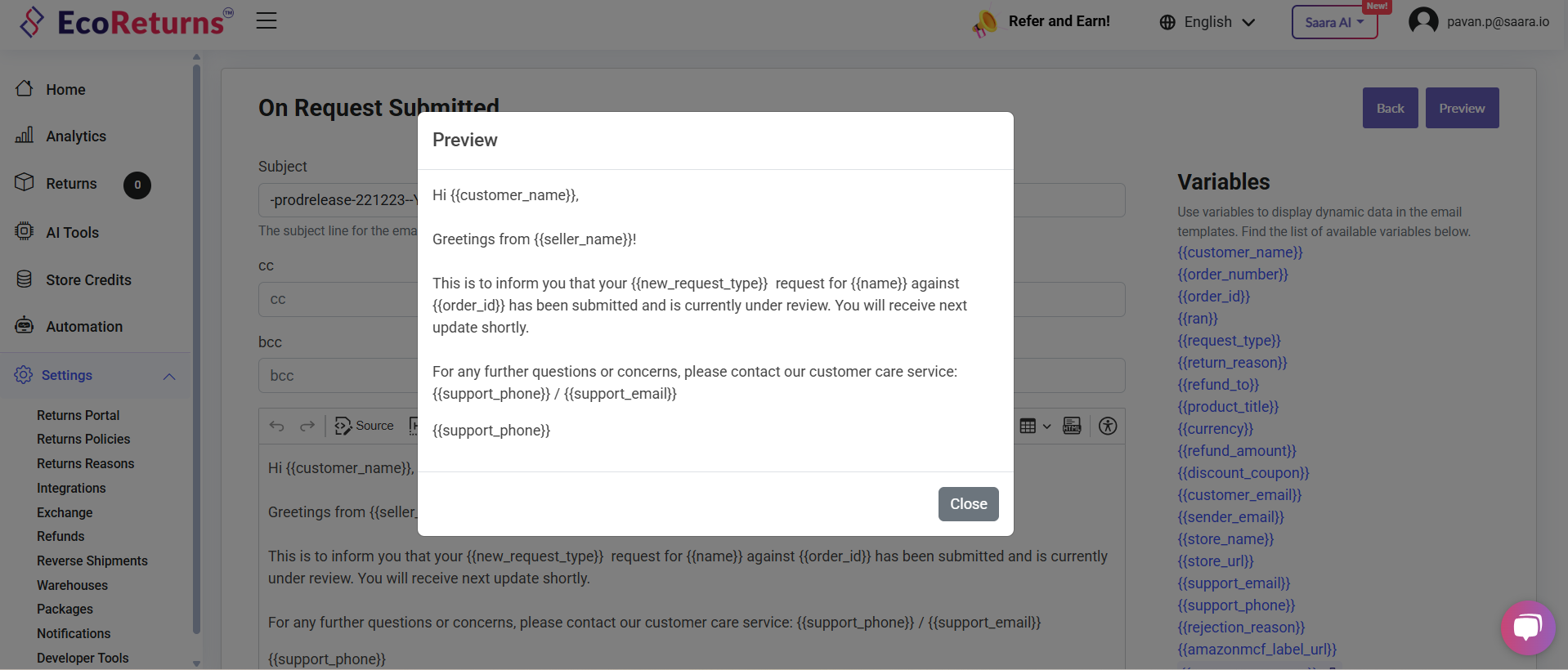Open the English language dropdown
This screenshot has height=670, width=1568.
(1207, 22)
